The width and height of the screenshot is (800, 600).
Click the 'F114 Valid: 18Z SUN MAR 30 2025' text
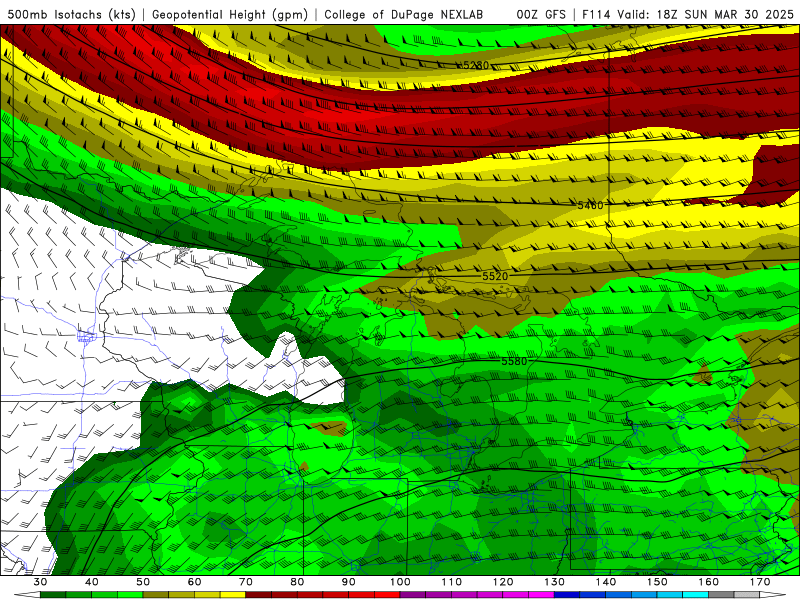(688, 14)
